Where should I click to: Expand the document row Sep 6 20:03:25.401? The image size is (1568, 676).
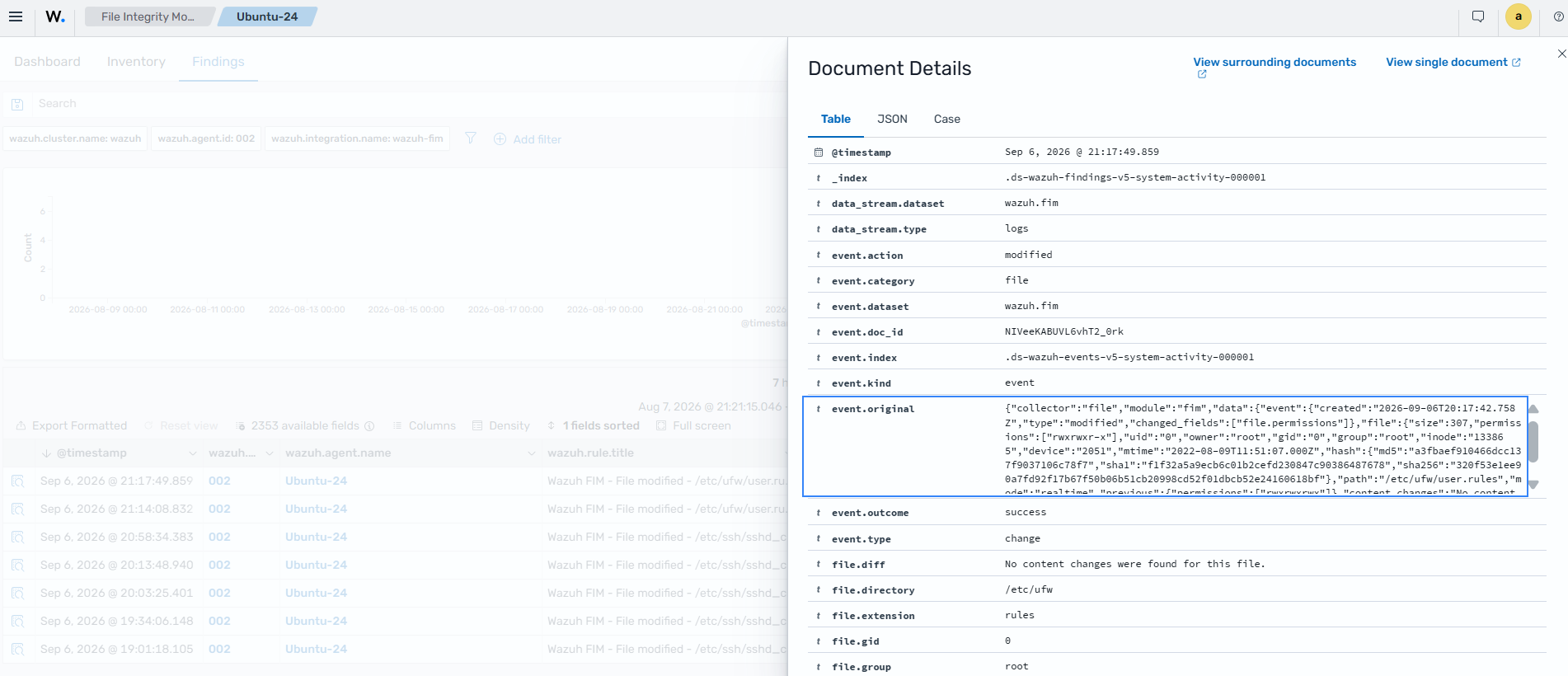click(17, 593)
